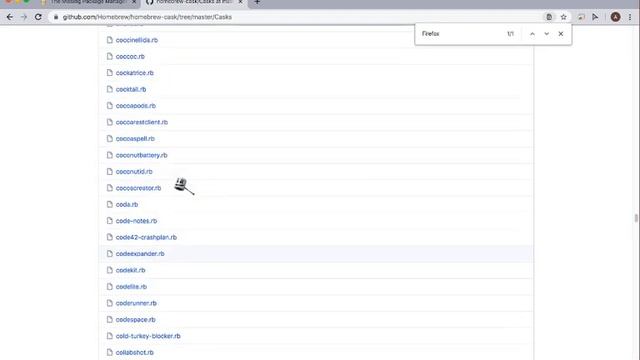Open coderunner.rb file

(x=136, y=303)
